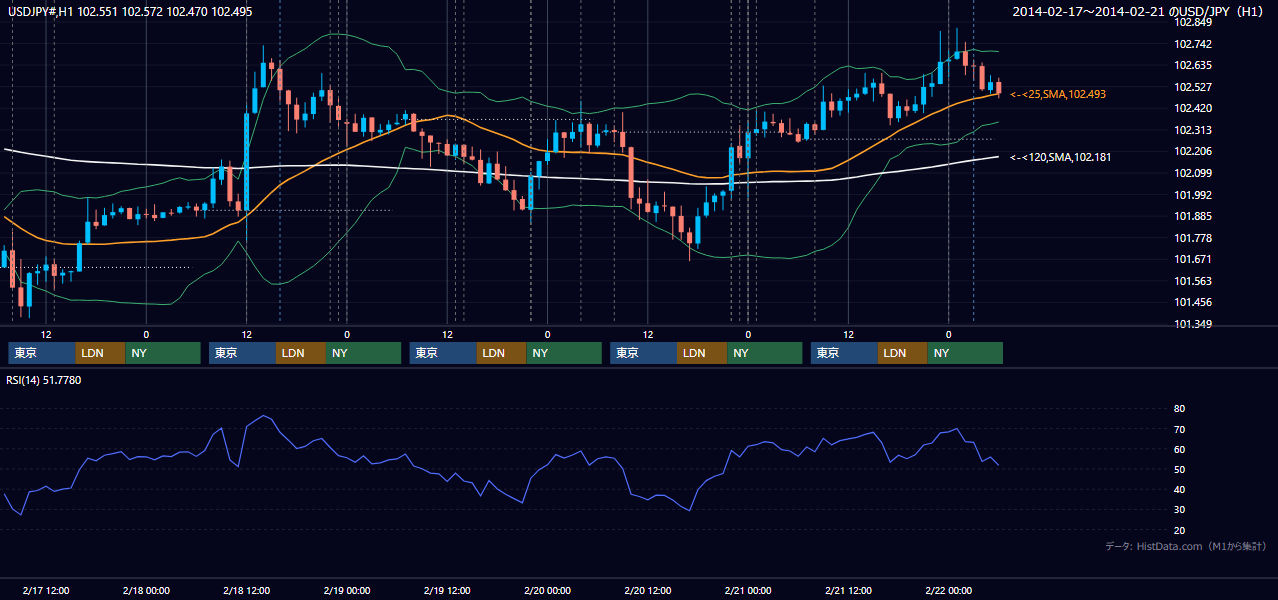This screenshot has height=600, width=1278.
Task: Click the USDJPY#,H1 price header text
Action: 128,10
